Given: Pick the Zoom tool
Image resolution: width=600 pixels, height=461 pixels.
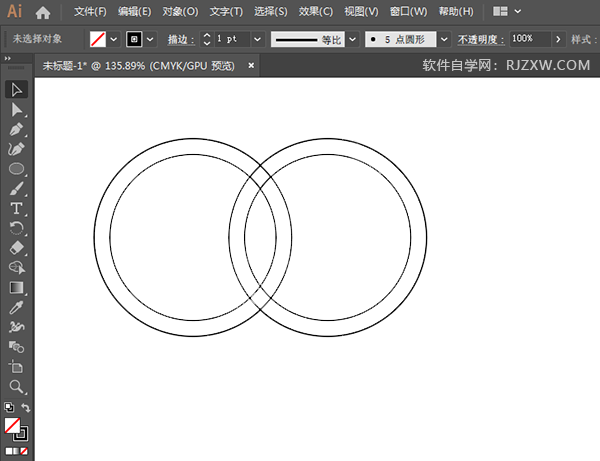Looking at the screenshot, I should coord(16,387).
